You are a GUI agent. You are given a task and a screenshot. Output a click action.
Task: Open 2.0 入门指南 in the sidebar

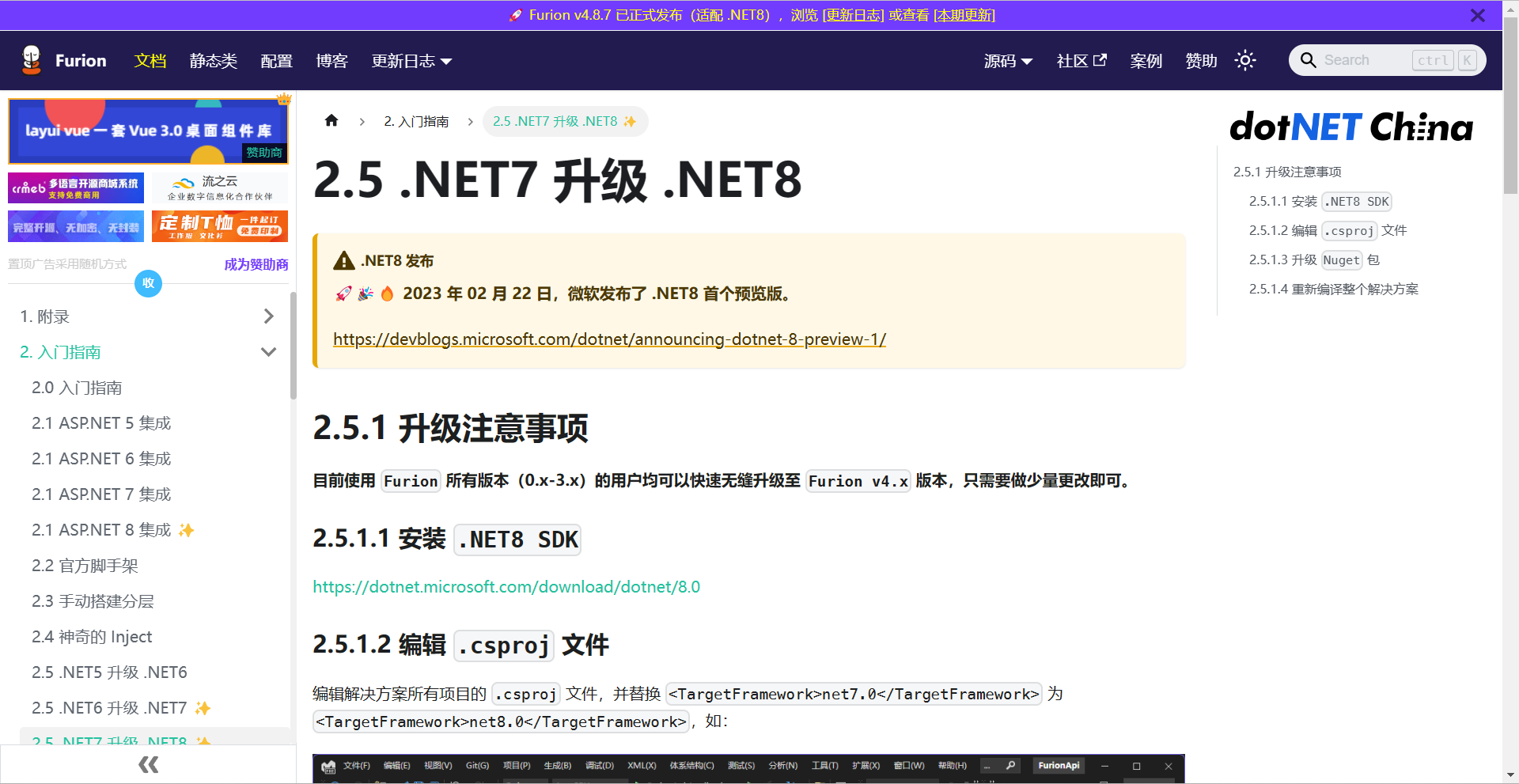(x=77, y=388)
